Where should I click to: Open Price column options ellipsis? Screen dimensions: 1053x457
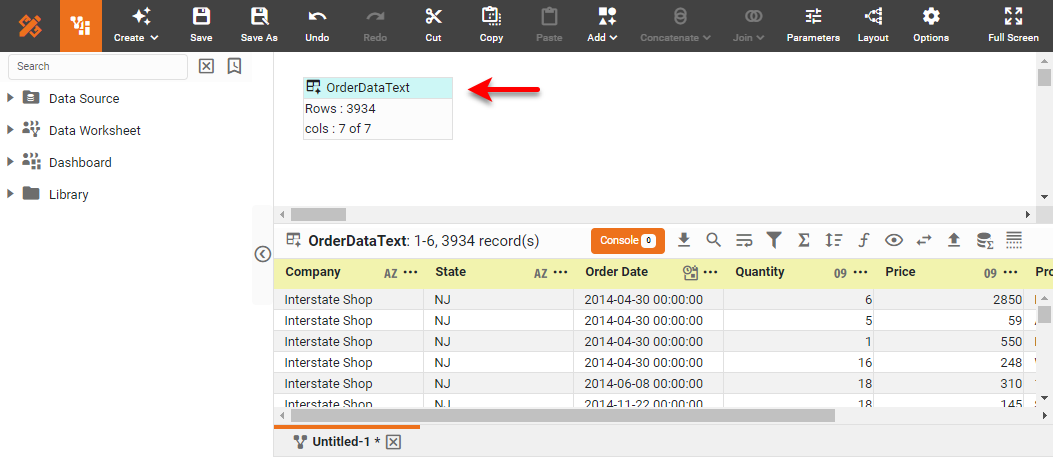(1010, 272)
